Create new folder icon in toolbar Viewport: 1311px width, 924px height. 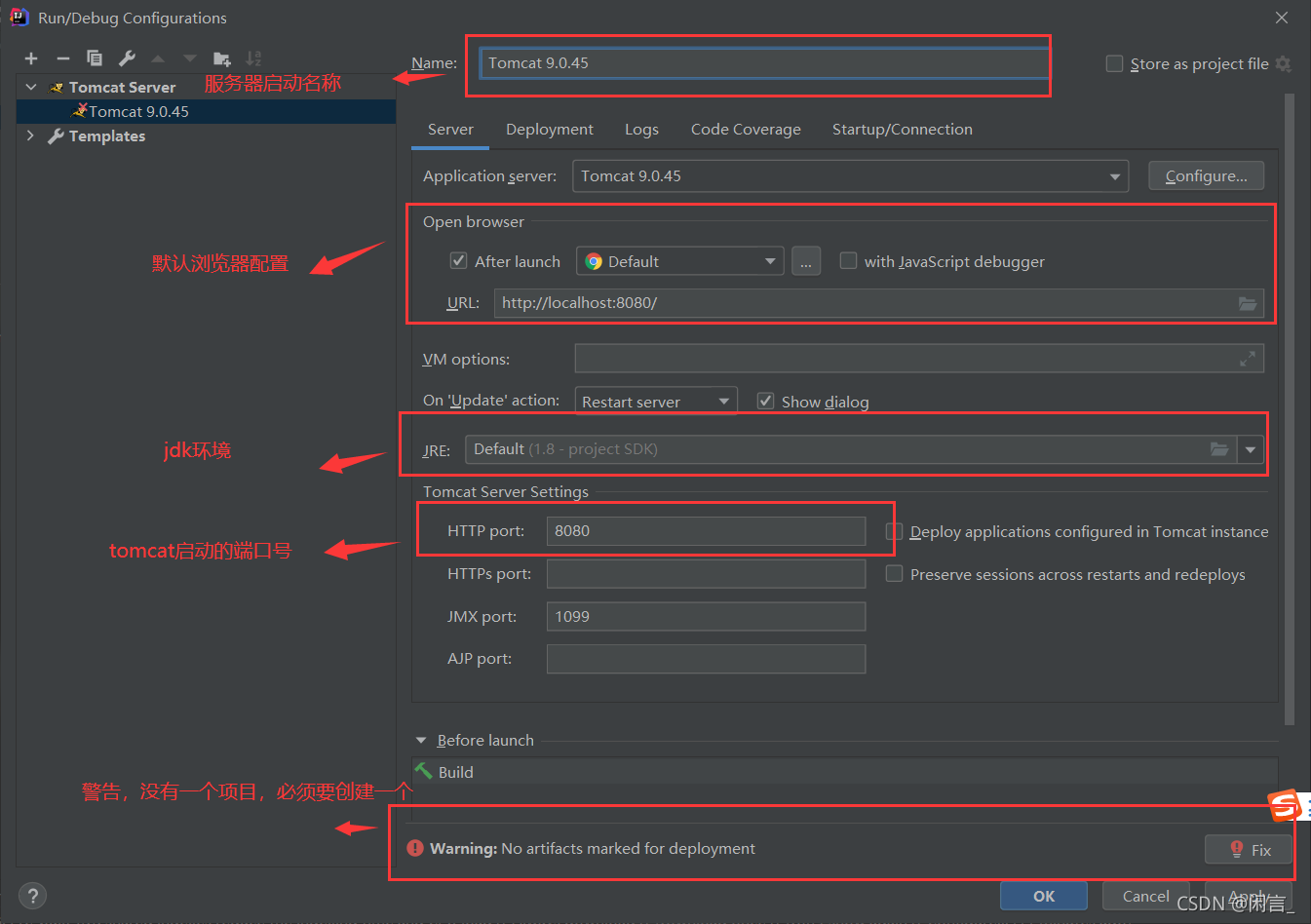[x=222, y=58]
